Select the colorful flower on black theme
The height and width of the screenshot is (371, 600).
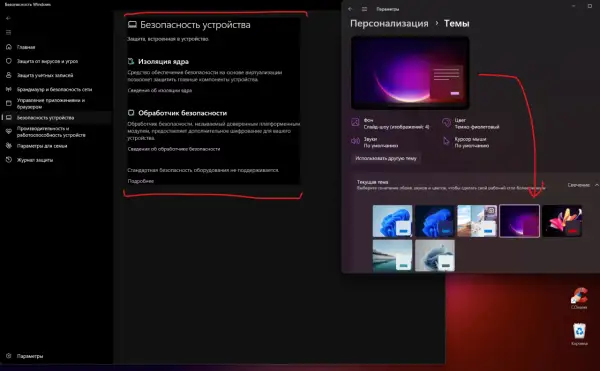562,221
